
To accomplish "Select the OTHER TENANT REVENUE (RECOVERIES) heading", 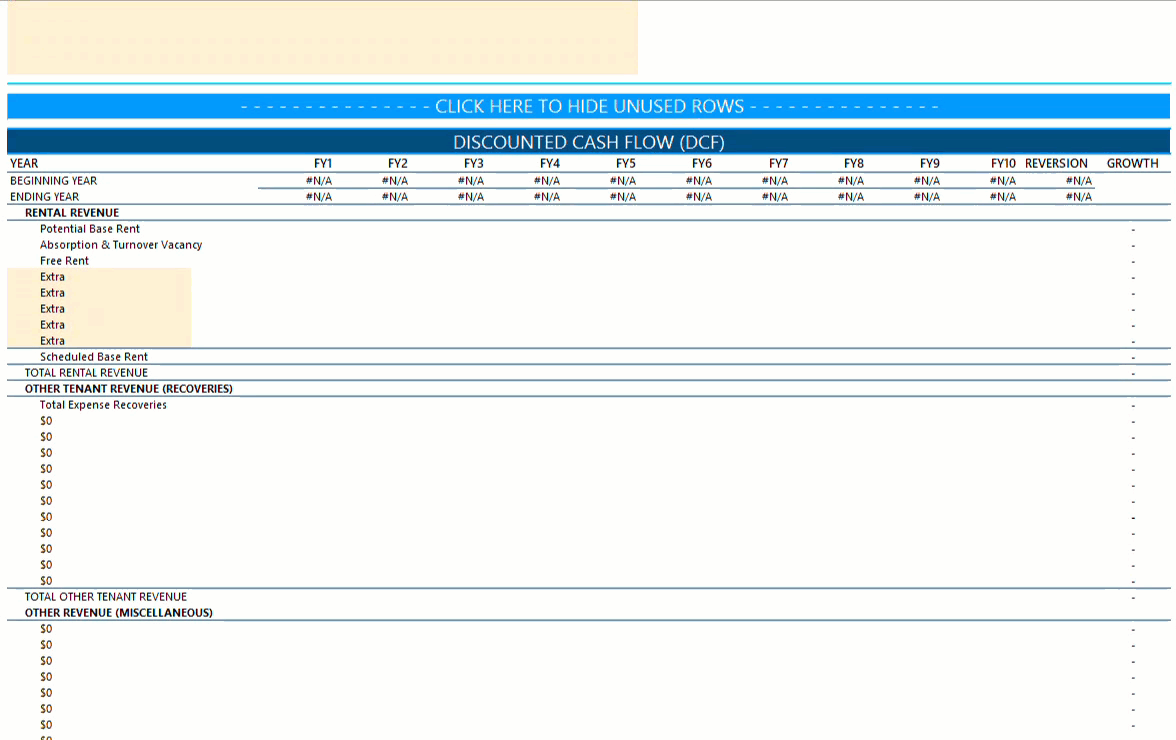I will point(128,389).
